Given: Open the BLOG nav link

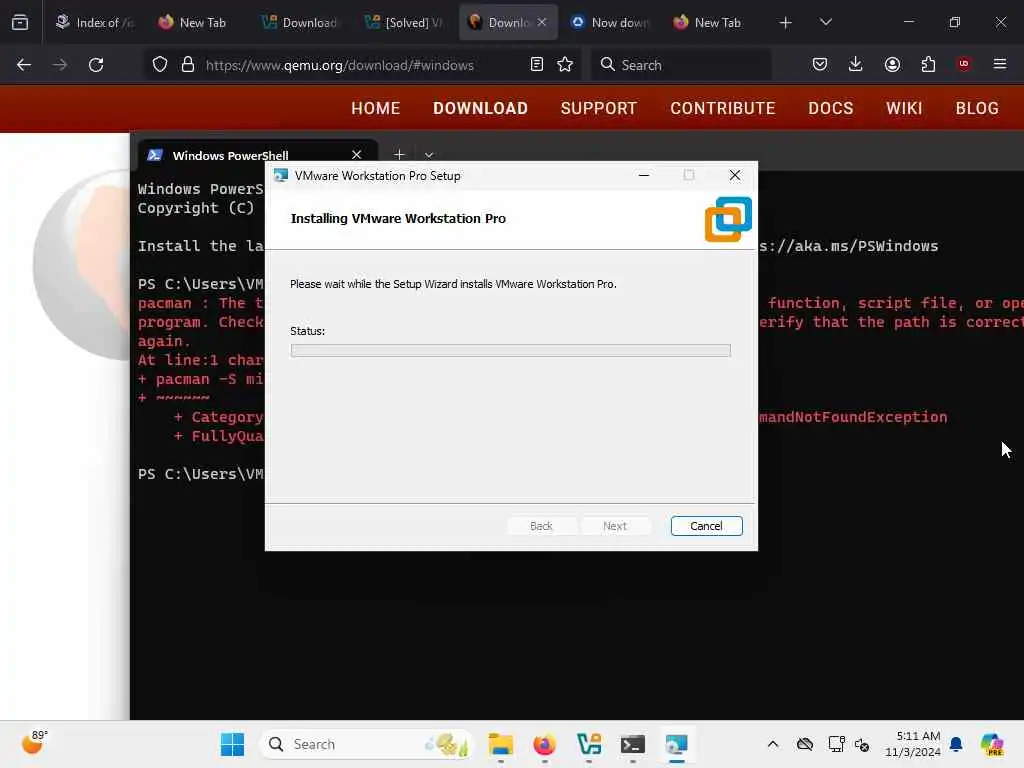Looking at the screenshot, I should 977,108.
